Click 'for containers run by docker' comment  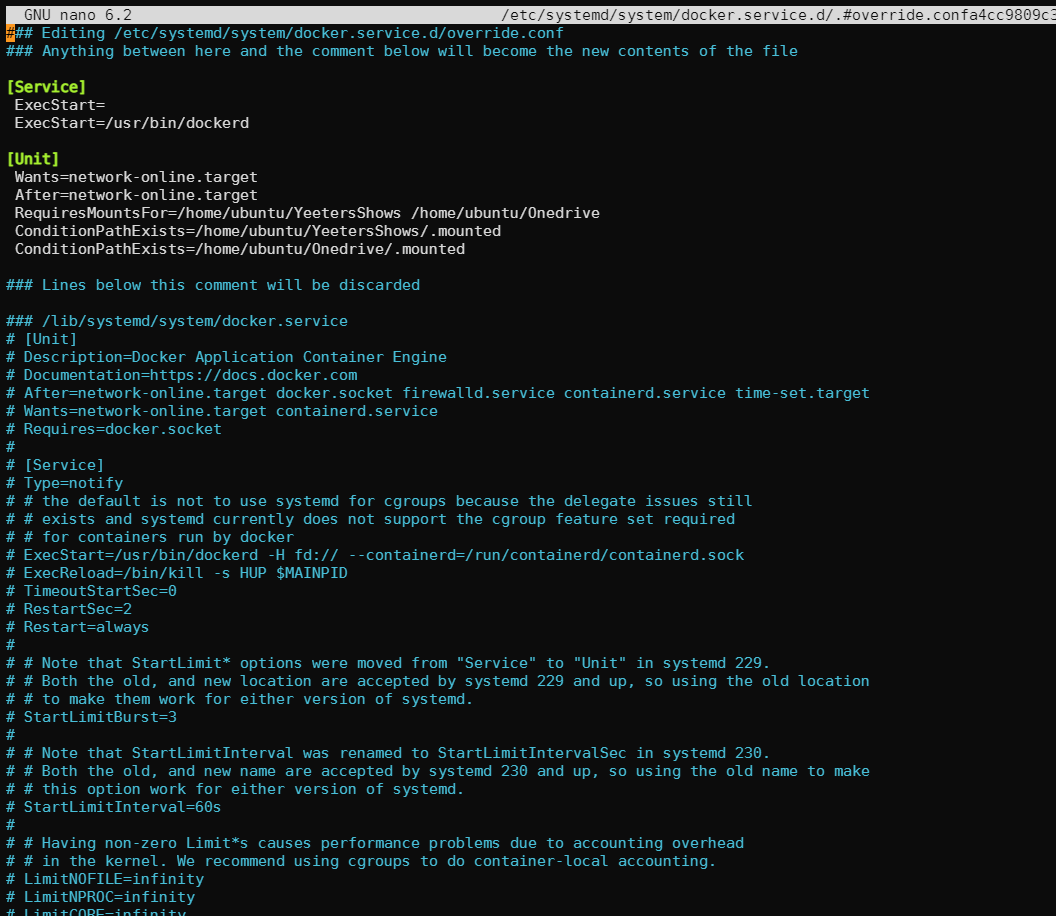(150, 537)
